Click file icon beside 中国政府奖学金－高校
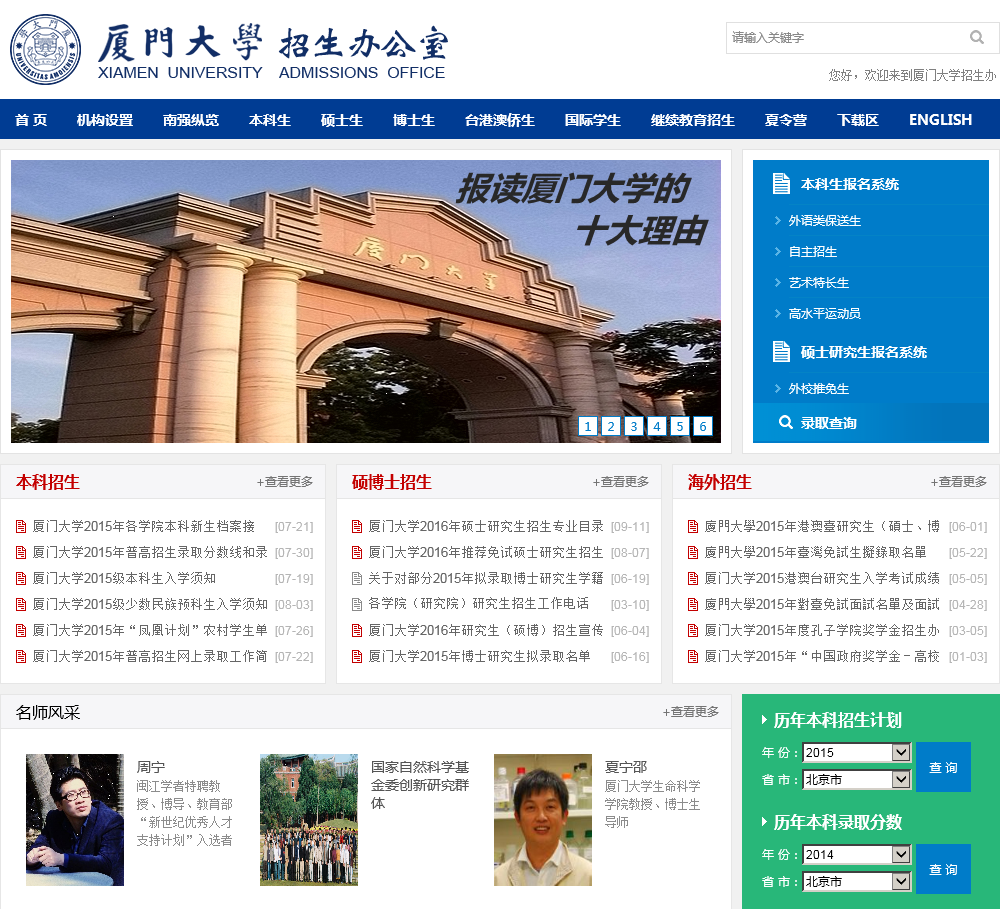 pyautogui.click(x=693, y=656)
